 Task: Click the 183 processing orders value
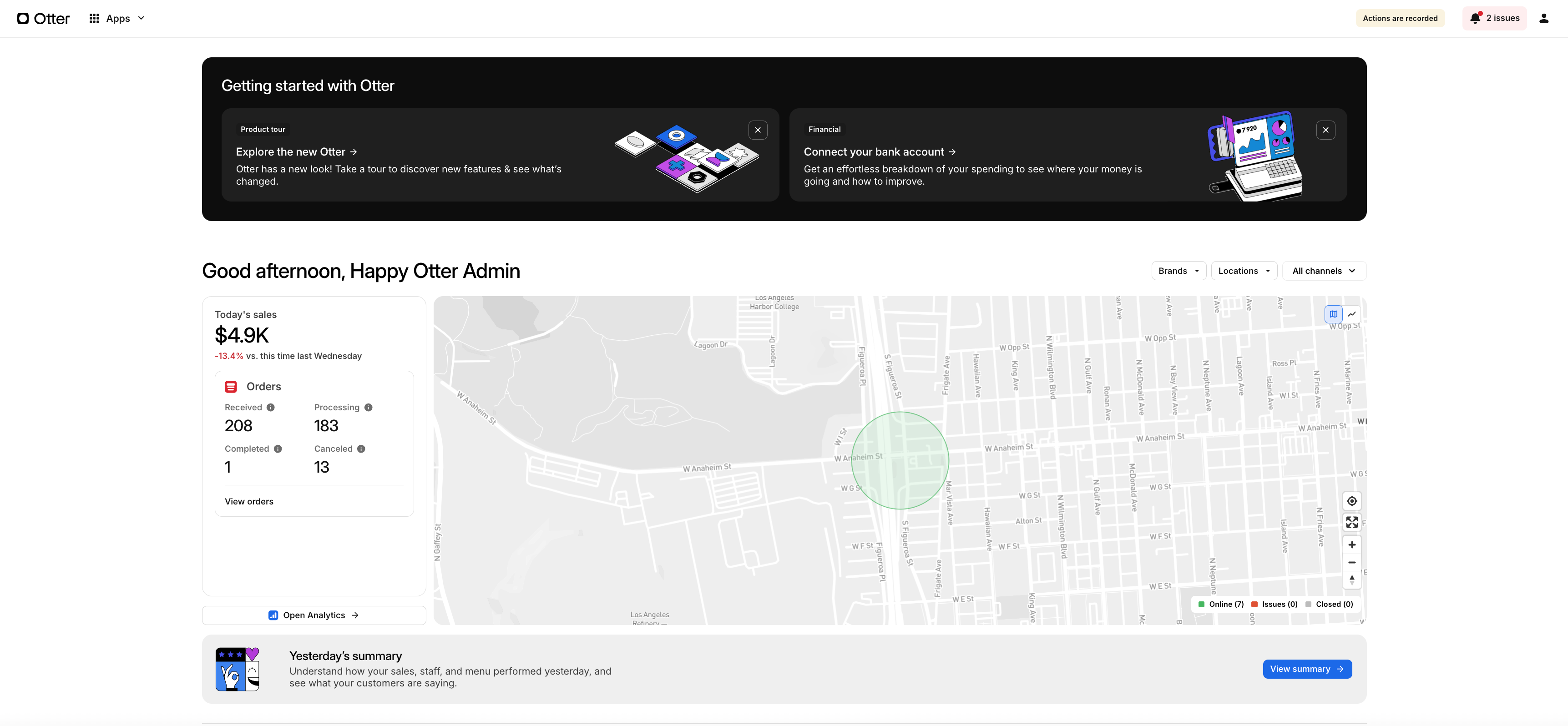point(326,426)
